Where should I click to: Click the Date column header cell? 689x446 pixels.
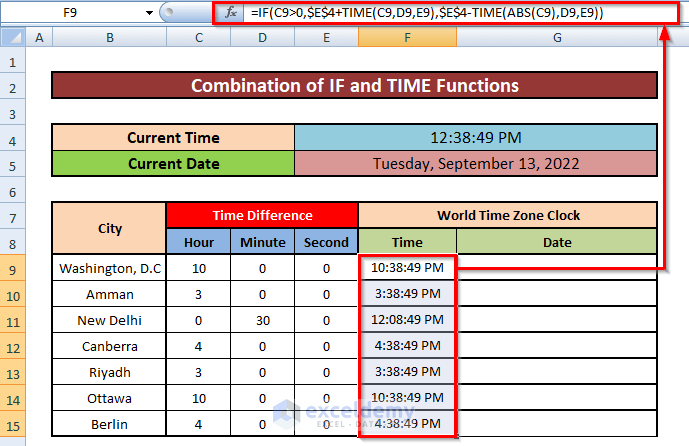556,242
